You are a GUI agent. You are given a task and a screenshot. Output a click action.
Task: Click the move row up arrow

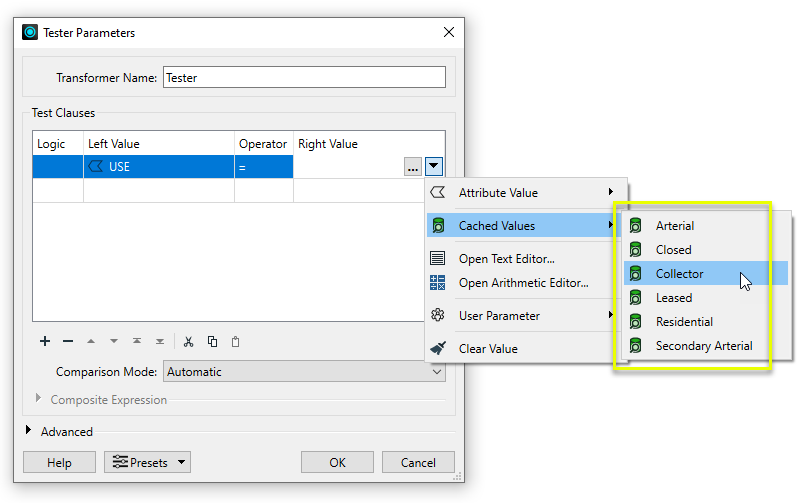91,341
